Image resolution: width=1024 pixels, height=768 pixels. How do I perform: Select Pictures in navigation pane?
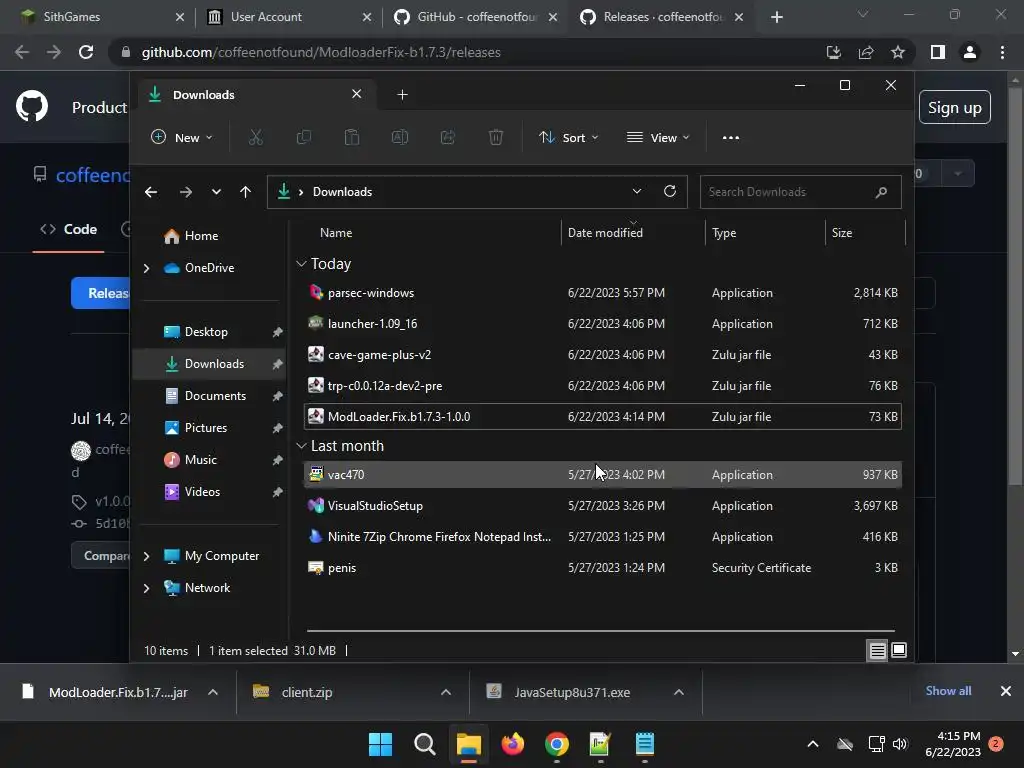[x=206, y=428]
